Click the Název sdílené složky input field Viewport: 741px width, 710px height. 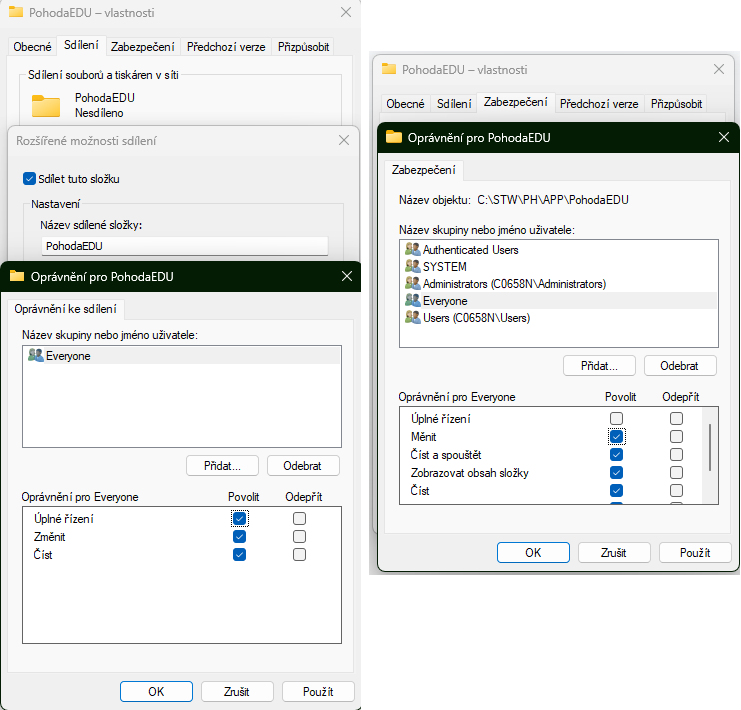tap(185, 246)
